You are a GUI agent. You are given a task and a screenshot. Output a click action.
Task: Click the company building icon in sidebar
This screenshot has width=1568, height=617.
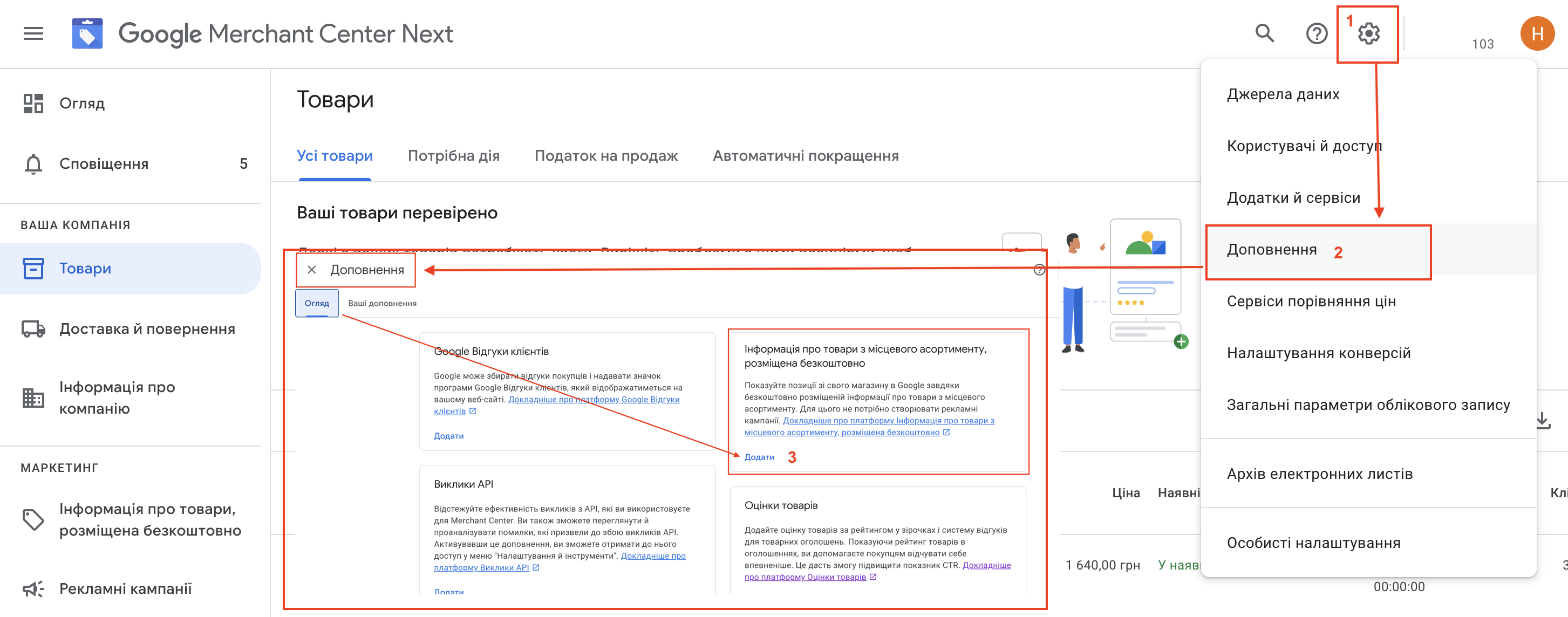tap(33, 397)
